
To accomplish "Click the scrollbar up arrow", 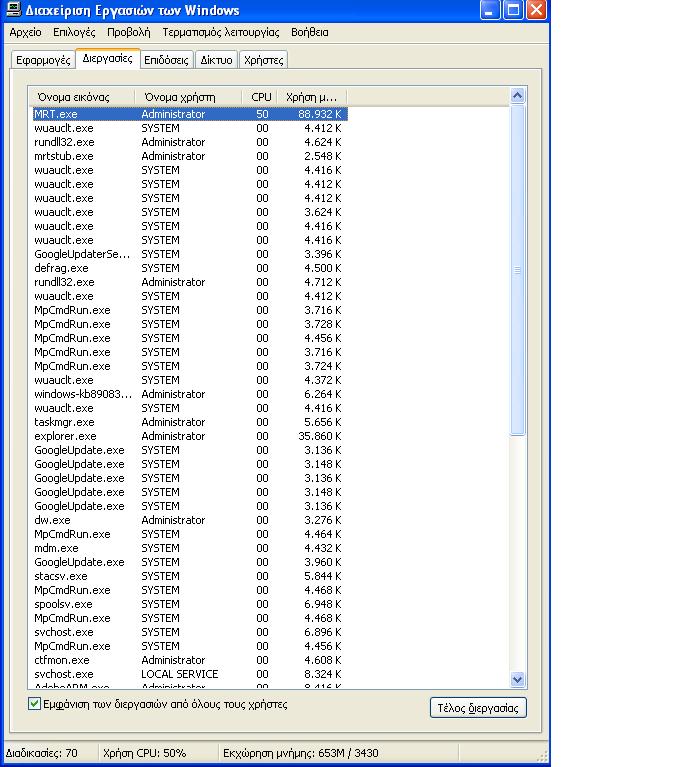I will (x=517, y=95).
